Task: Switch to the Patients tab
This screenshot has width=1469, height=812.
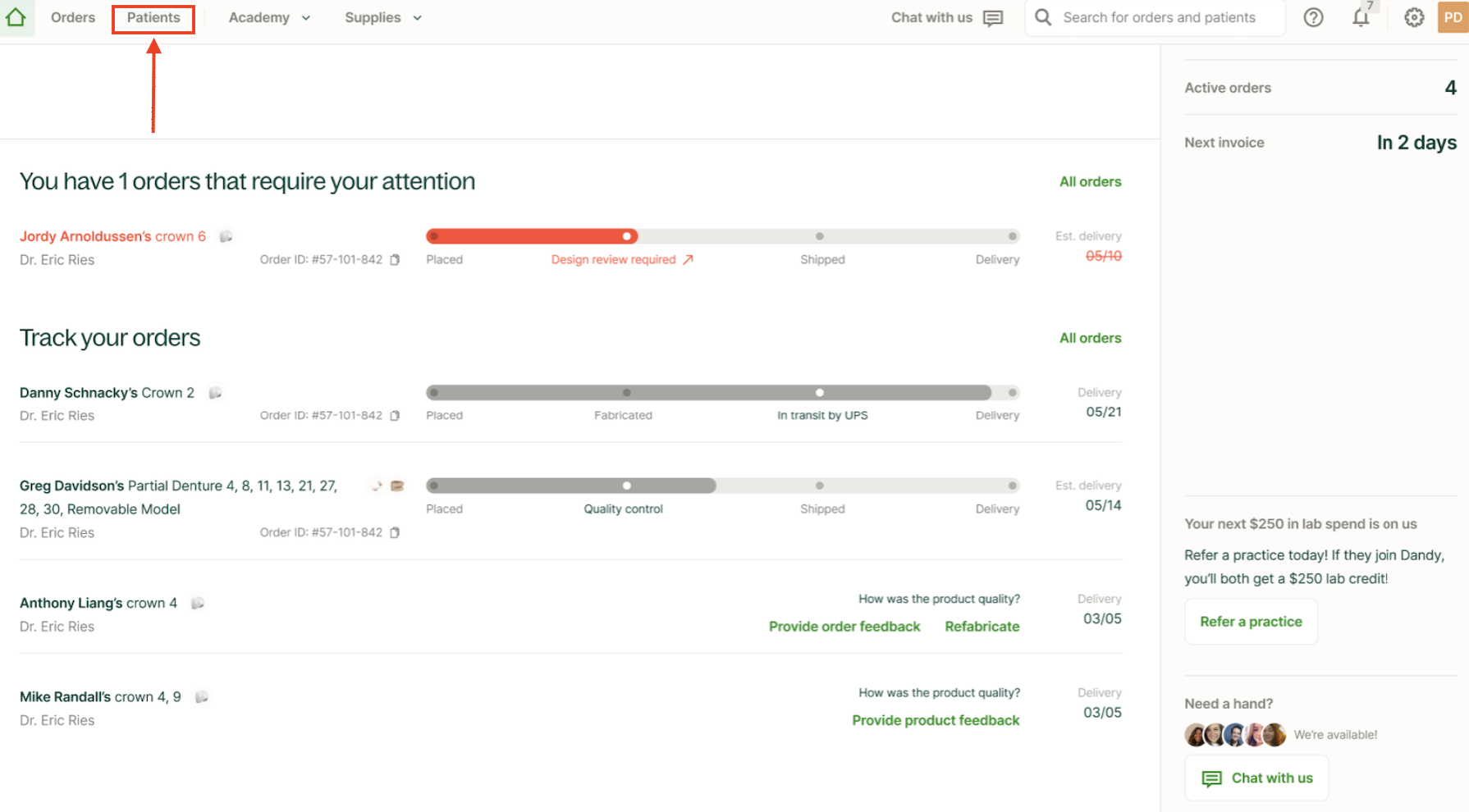Action: coord(153,17)
